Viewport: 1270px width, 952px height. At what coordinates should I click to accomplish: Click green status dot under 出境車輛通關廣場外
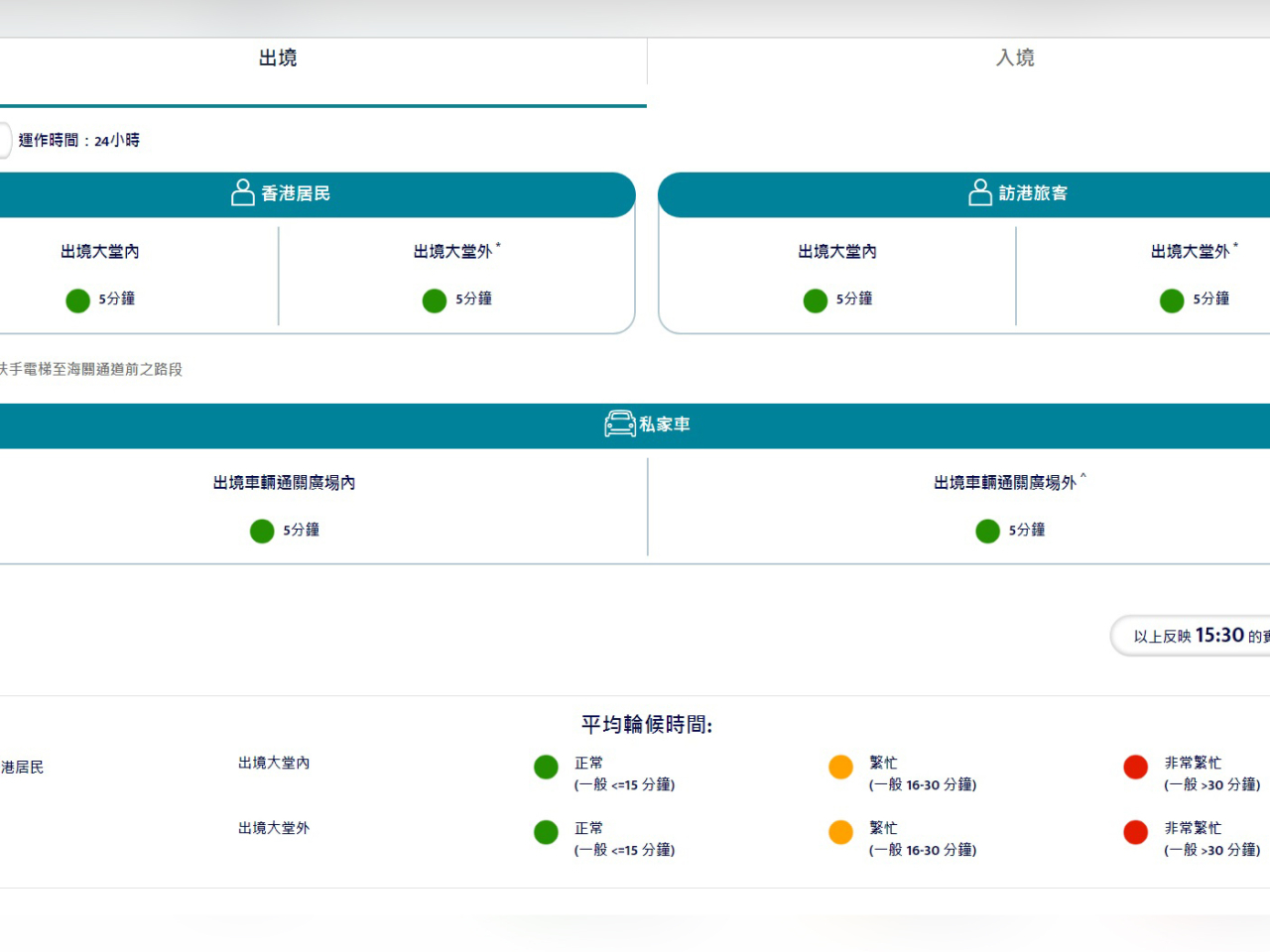pyautogui.click(x=988, y=532)
